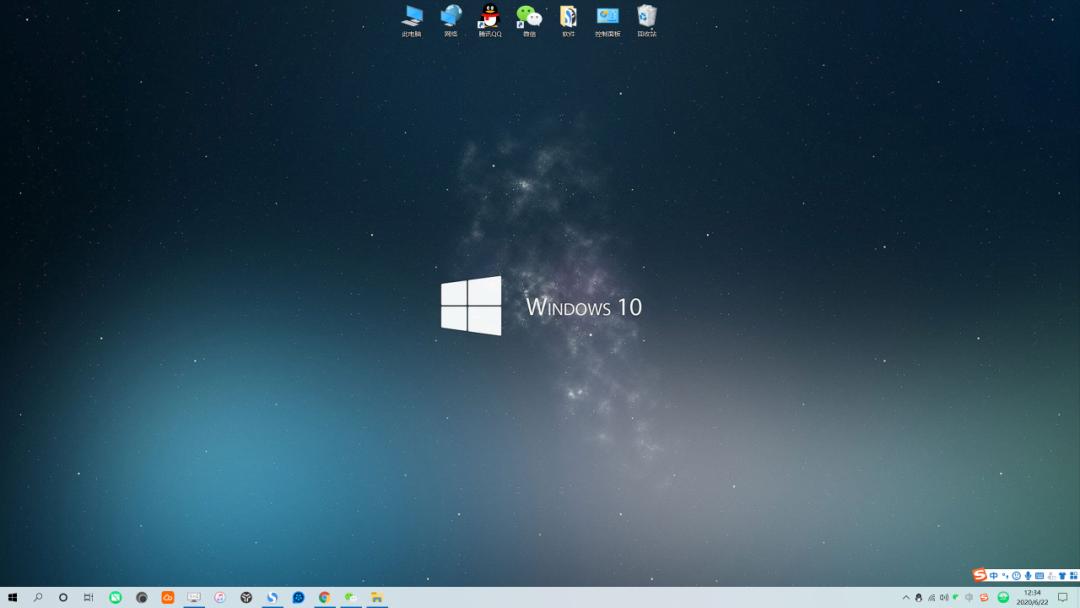The height and width of the screenshot is (608, 1080).
Task: Toggle Sogou punctuation mode on IME bar
Action: tap(1005, 576)
